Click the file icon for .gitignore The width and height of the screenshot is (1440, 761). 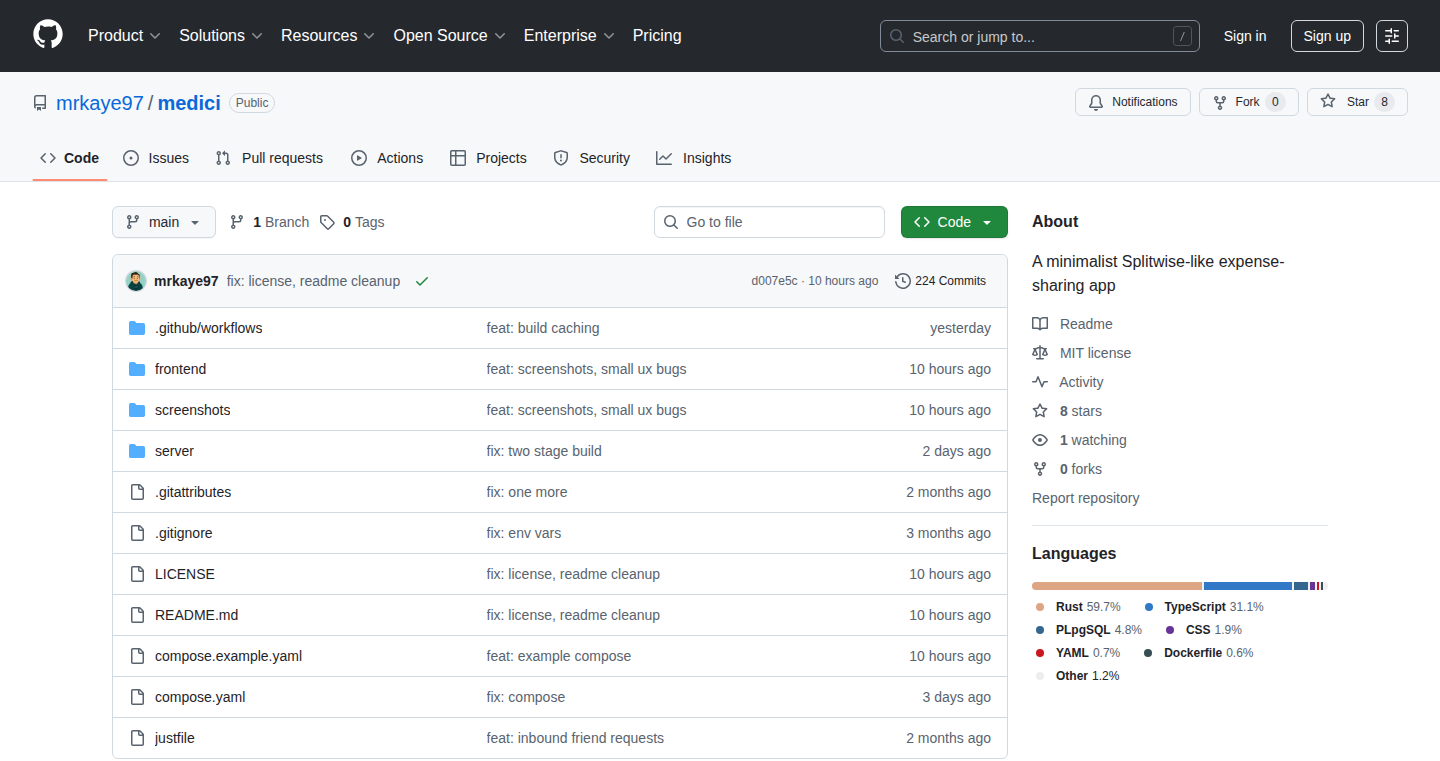click(x=137, y=533)
